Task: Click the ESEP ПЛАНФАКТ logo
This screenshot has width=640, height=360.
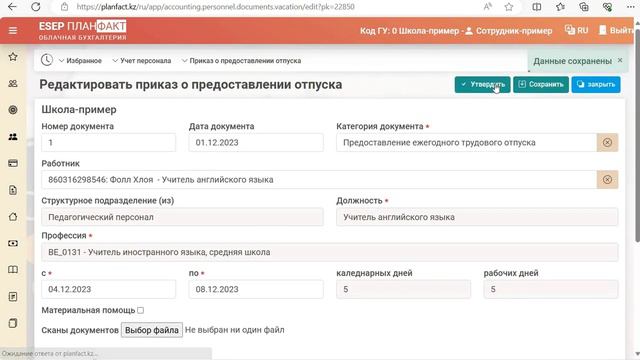Action: pos(82,30)
